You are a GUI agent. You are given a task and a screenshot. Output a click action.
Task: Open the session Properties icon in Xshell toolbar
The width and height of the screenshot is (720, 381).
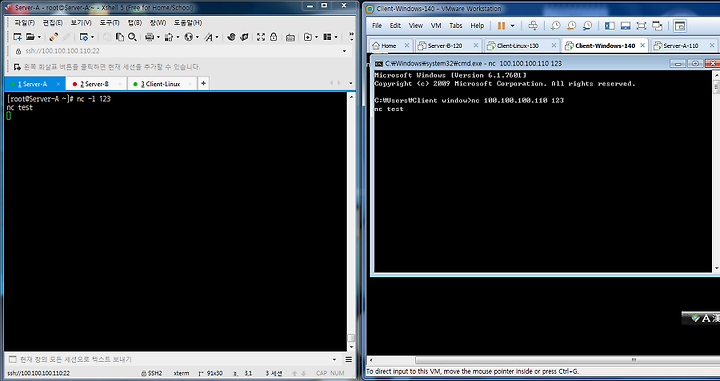84,37
